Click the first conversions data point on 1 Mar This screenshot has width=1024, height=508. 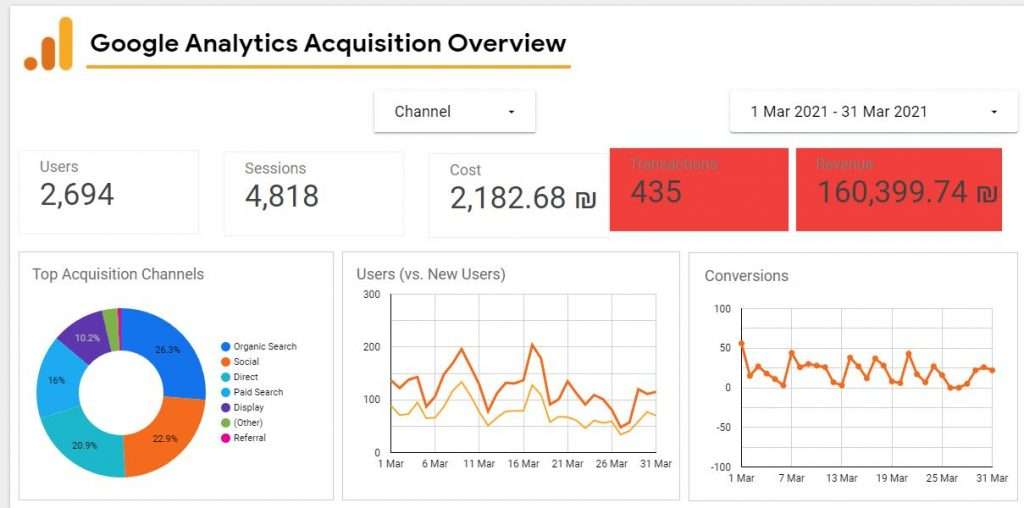point(741,343)
